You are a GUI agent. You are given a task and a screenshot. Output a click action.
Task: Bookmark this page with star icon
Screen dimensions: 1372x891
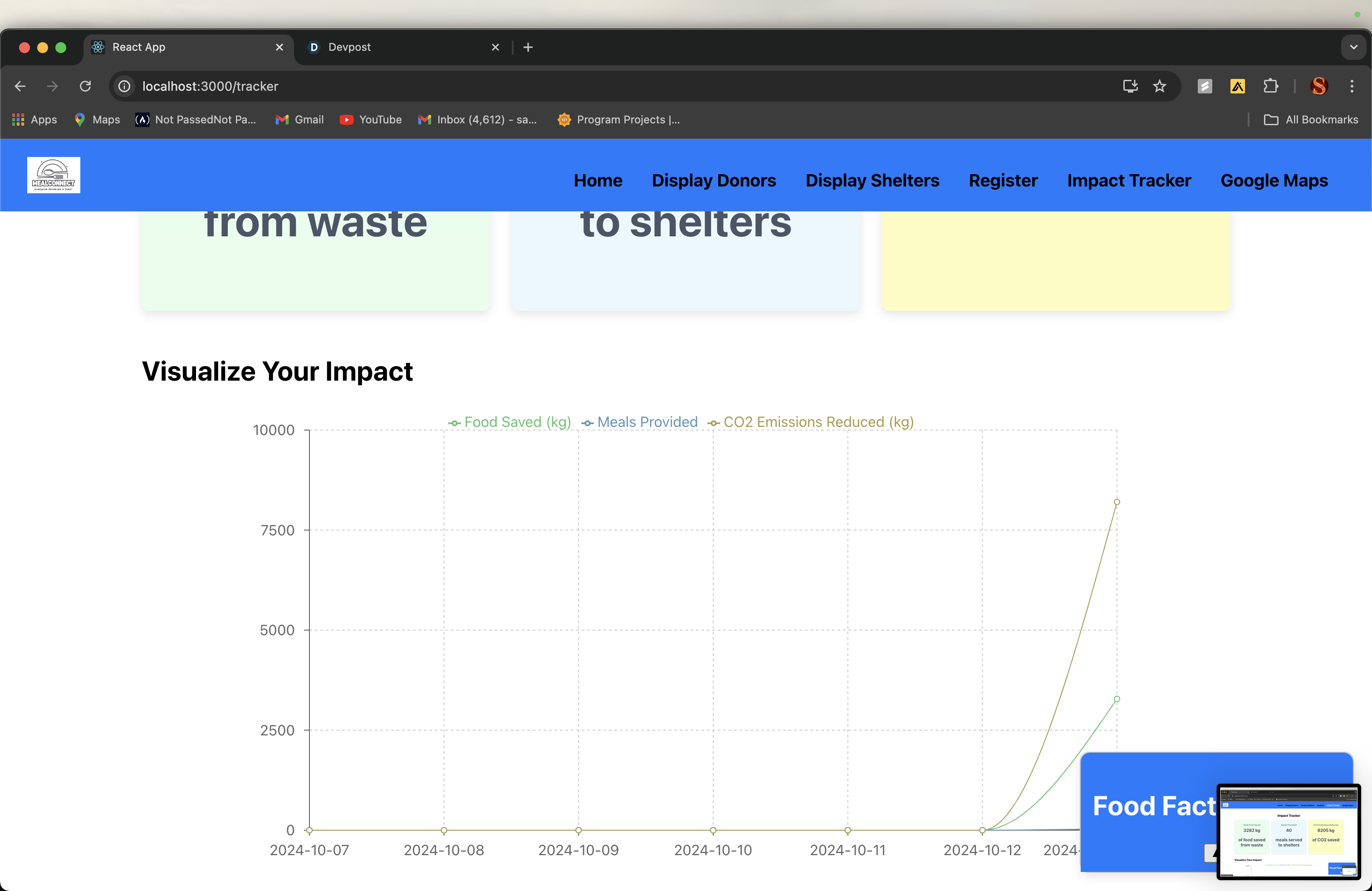[x=1159, y=87]
